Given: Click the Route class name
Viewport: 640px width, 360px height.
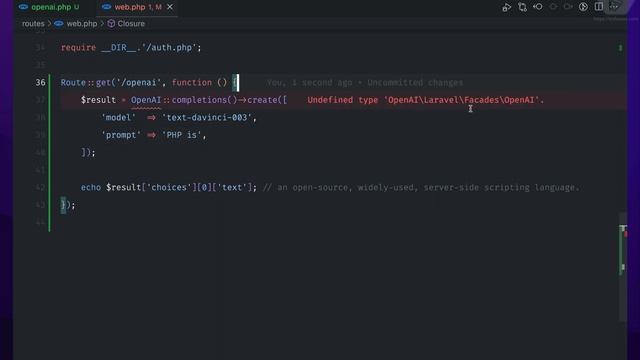Looking at the screenshot, I should (x=73, y=82).
